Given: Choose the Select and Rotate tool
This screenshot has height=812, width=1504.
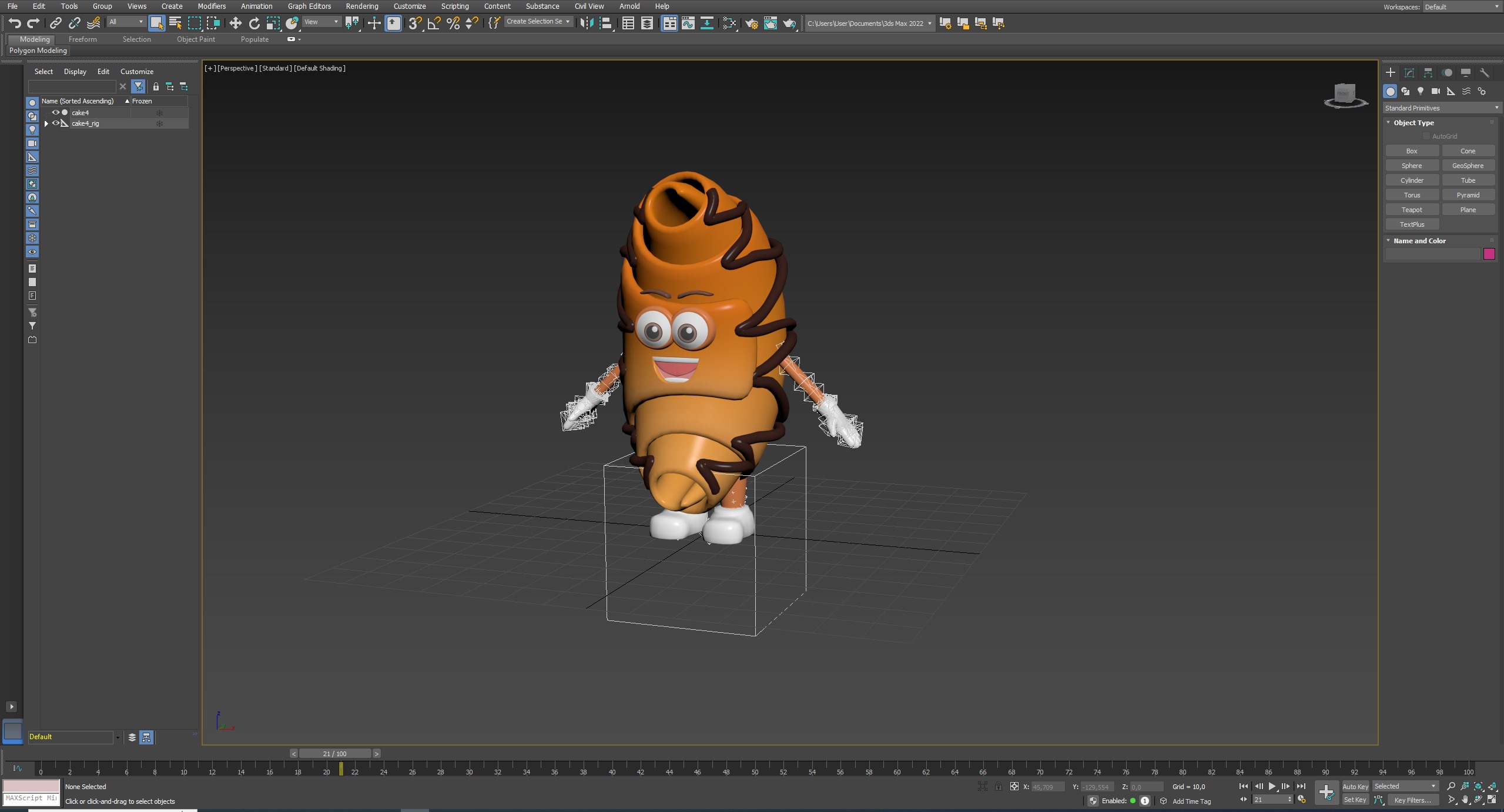Looking at the screenshot, I should (x=254, y=23).
